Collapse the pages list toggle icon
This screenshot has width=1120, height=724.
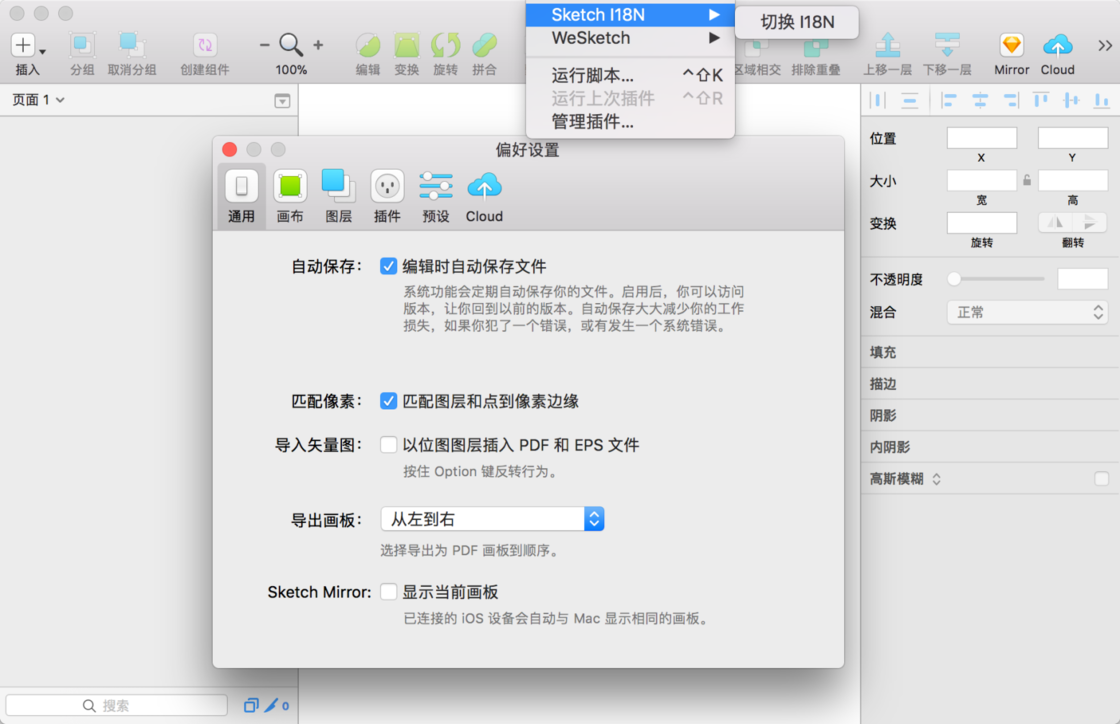click(282, 101)
